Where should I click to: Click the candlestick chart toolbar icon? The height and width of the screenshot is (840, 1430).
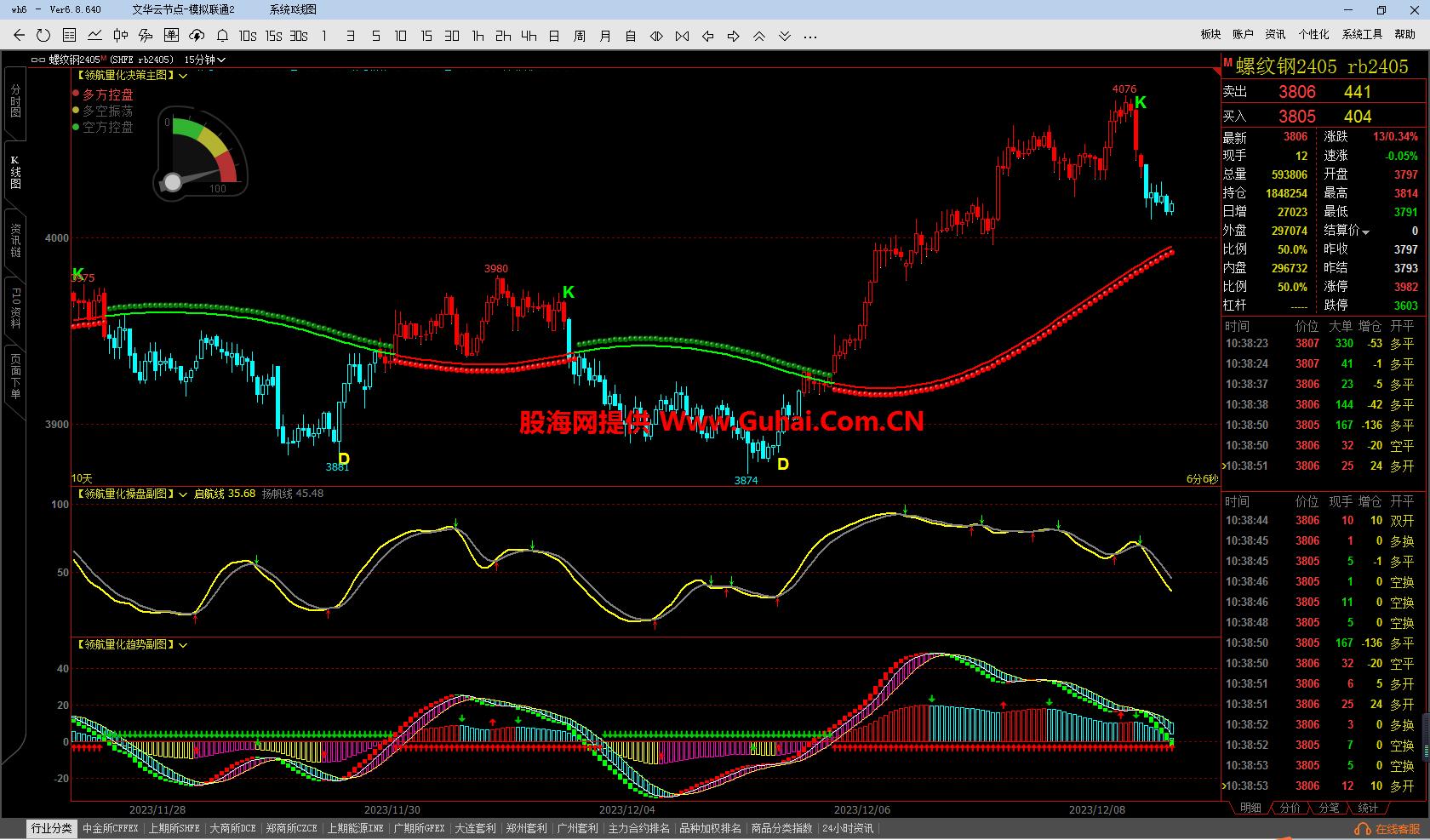(x=120, y=35)
